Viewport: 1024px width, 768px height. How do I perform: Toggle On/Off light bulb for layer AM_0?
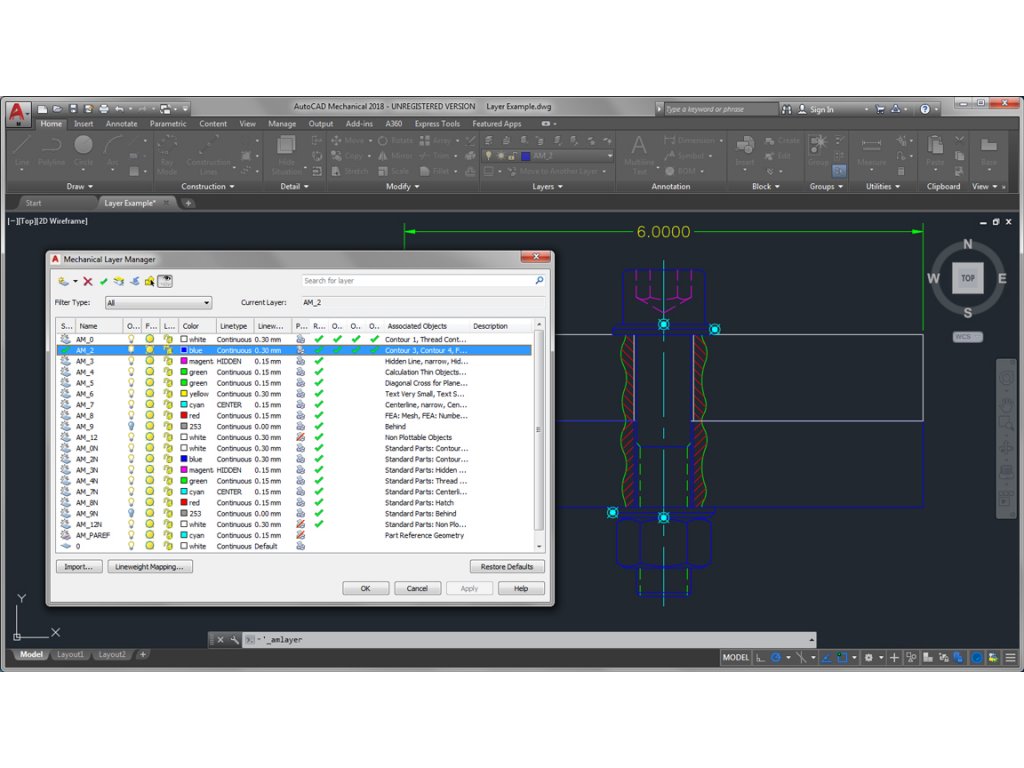[x=131, y=340]
